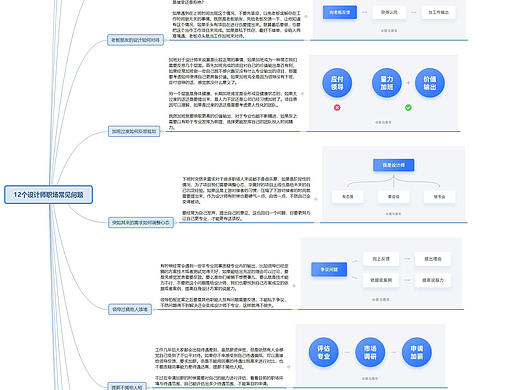Click the blue 向老板反馈 box in top diagram
This screenshot has height=390, width=520.
[340, 12]
